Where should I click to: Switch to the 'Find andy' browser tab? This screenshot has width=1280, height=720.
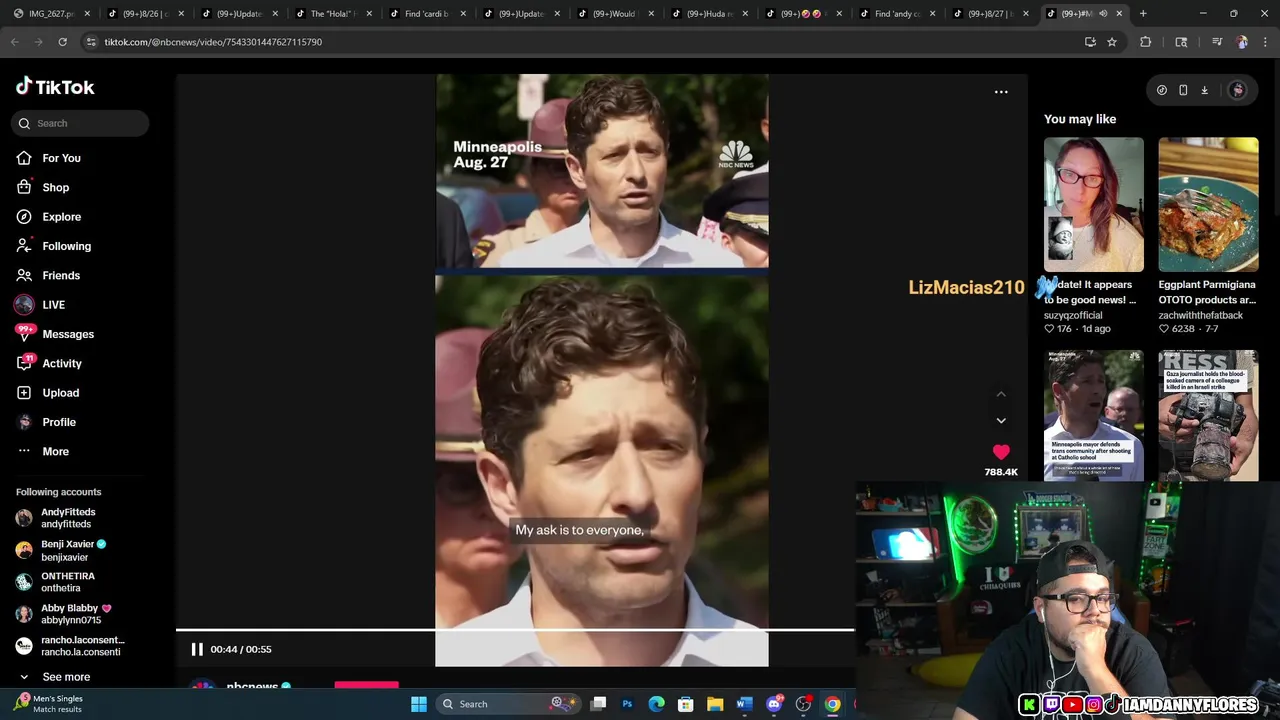coord(898,13)
